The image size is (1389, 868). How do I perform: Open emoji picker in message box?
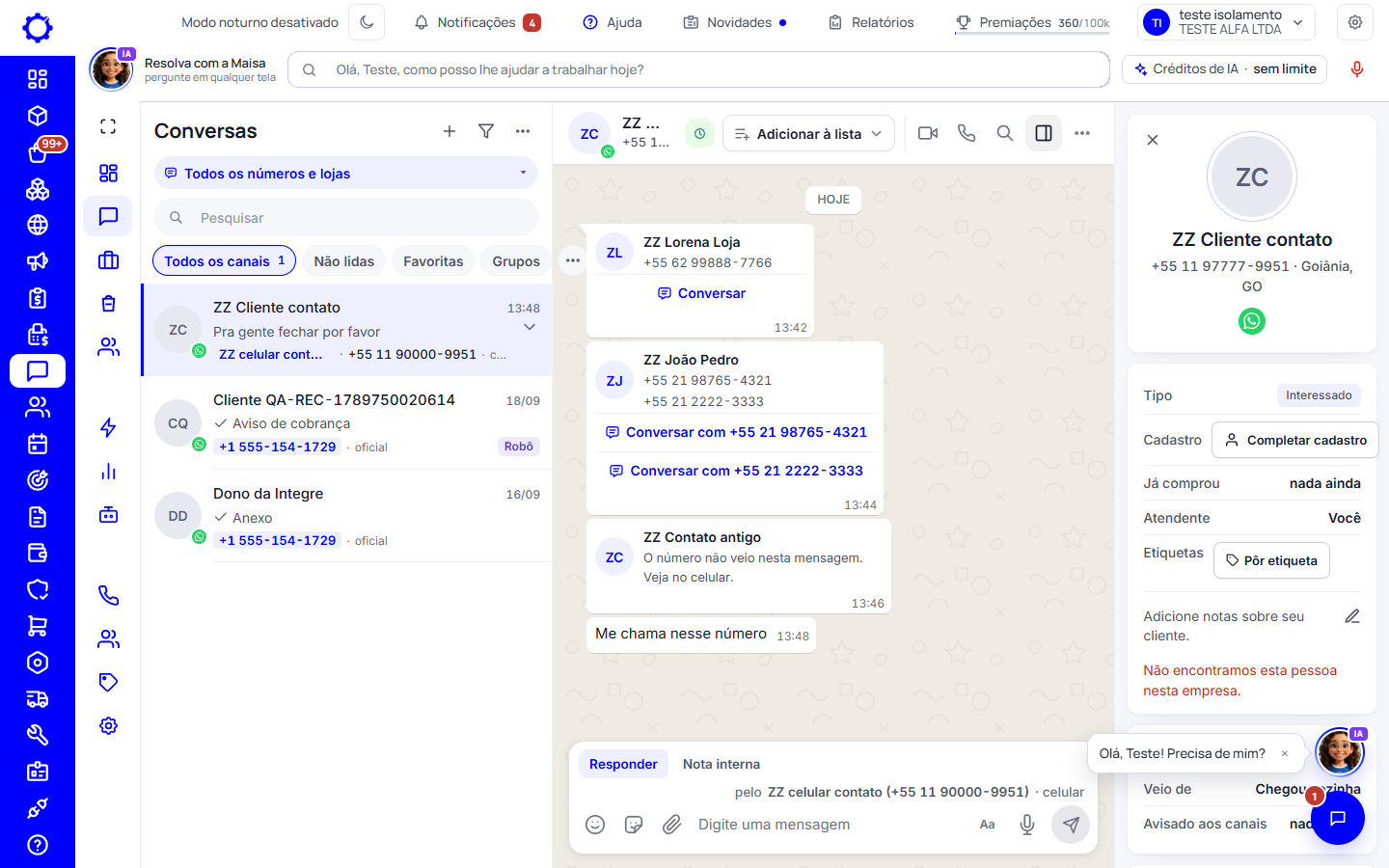pos(595,825)
